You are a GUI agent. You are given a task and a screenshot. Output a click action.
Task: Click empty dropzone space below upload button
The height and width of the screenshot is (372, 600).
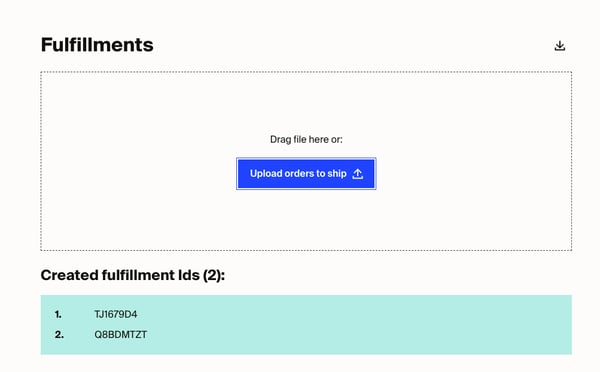click(x=306, y=220)
